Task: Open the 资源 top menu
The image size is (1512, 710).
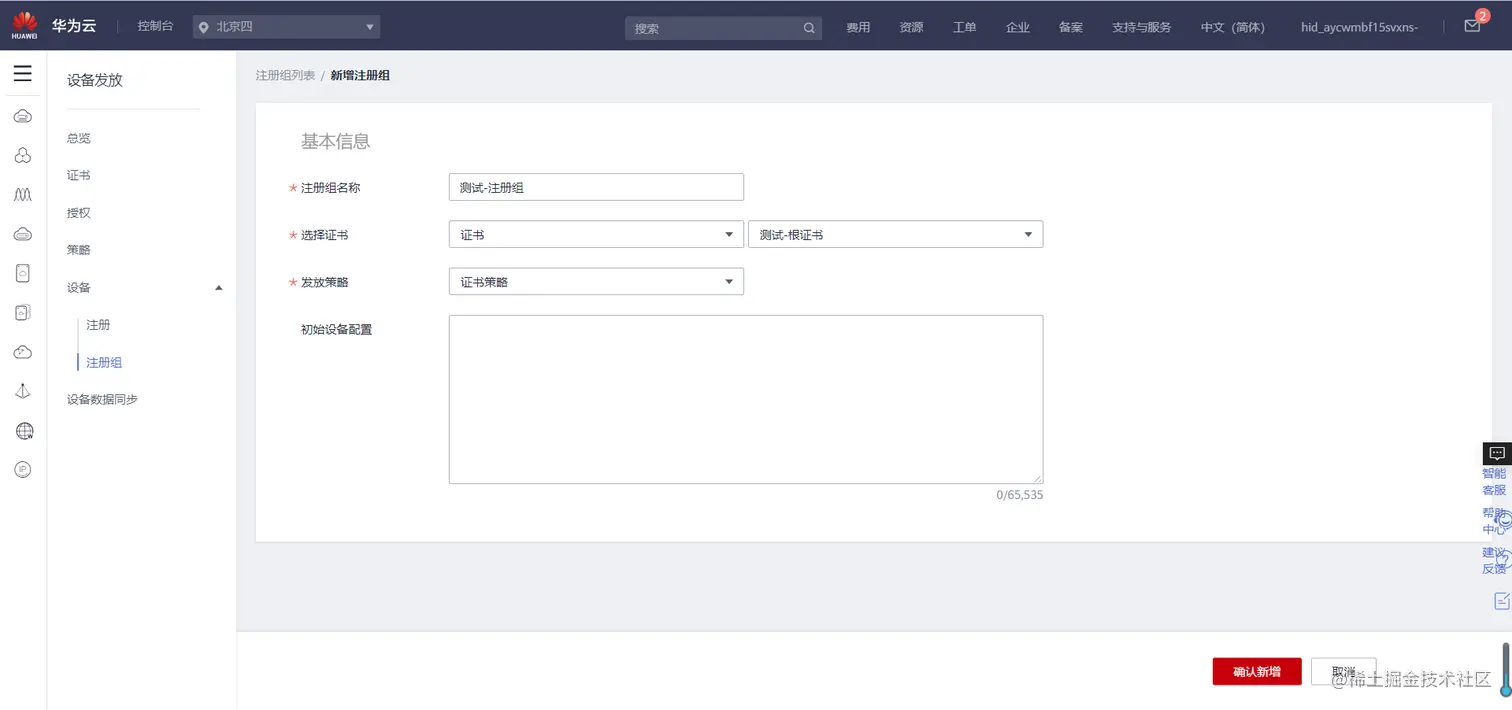Action: click(911, 27)
